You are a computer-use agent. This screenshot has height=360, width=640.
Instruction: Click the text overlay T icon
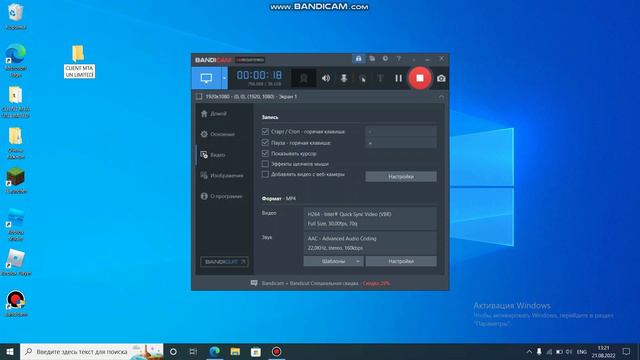380,78
